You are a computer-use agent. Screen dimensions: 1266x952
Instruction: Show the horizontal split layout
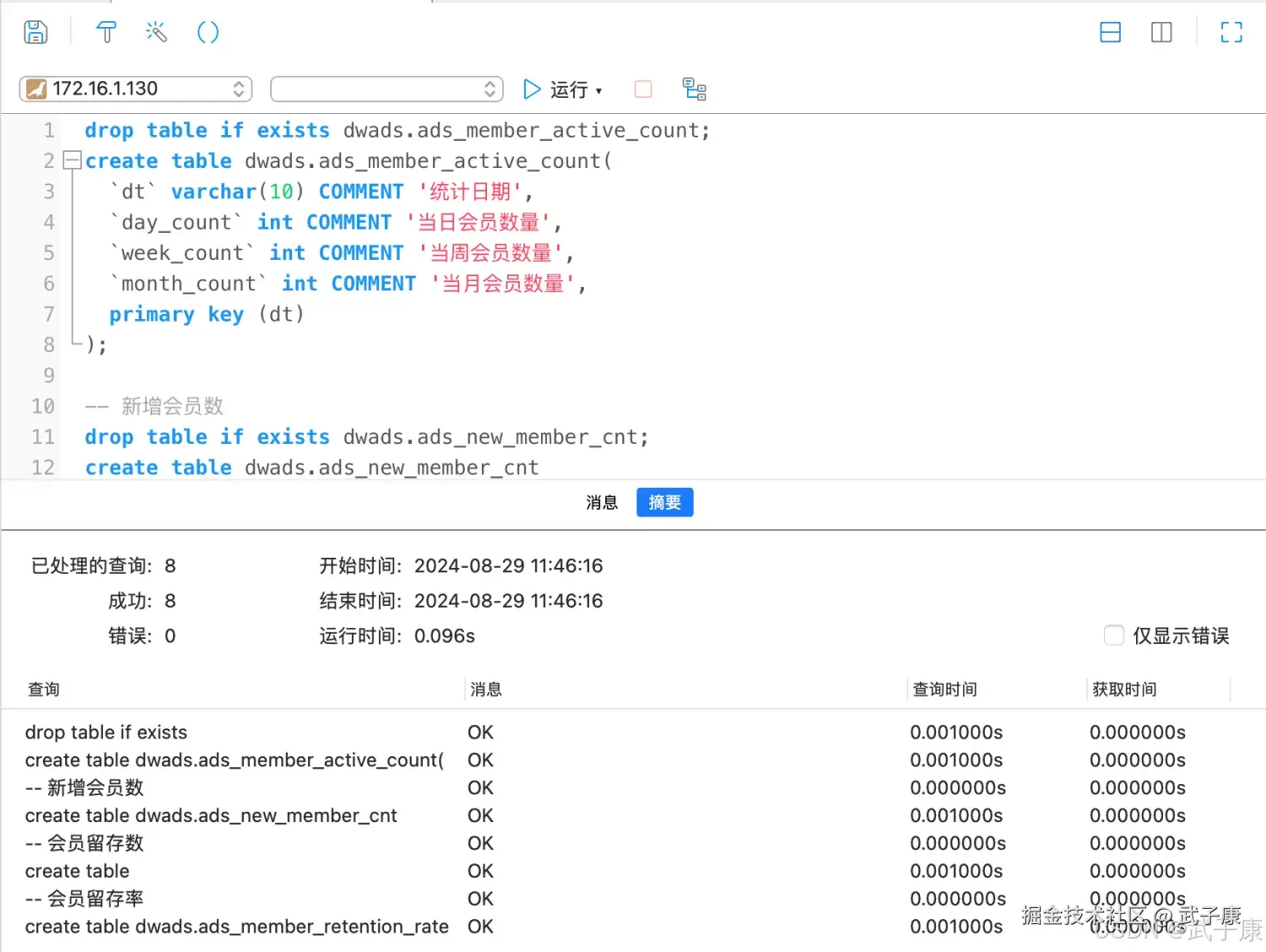(x=1111, y=32)
